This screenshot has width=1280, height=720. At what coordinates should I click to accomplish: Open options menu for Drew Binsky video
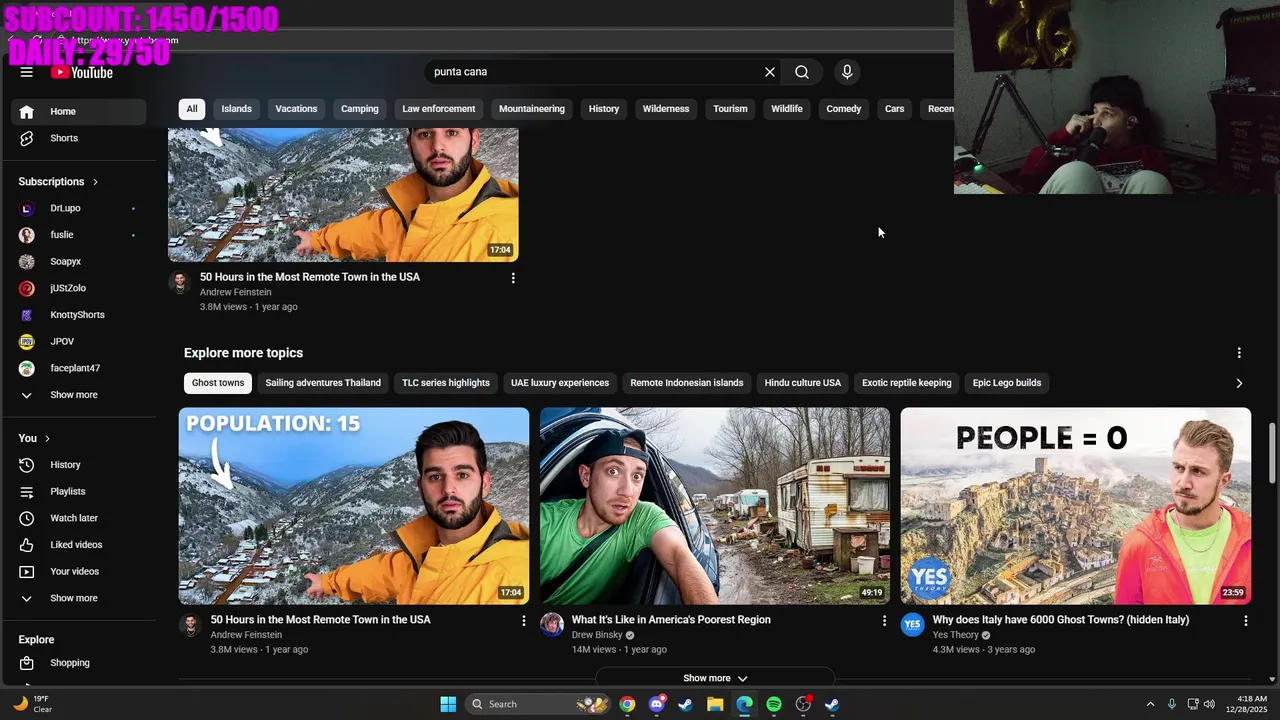pyautogui.click(x=884, y=621)
